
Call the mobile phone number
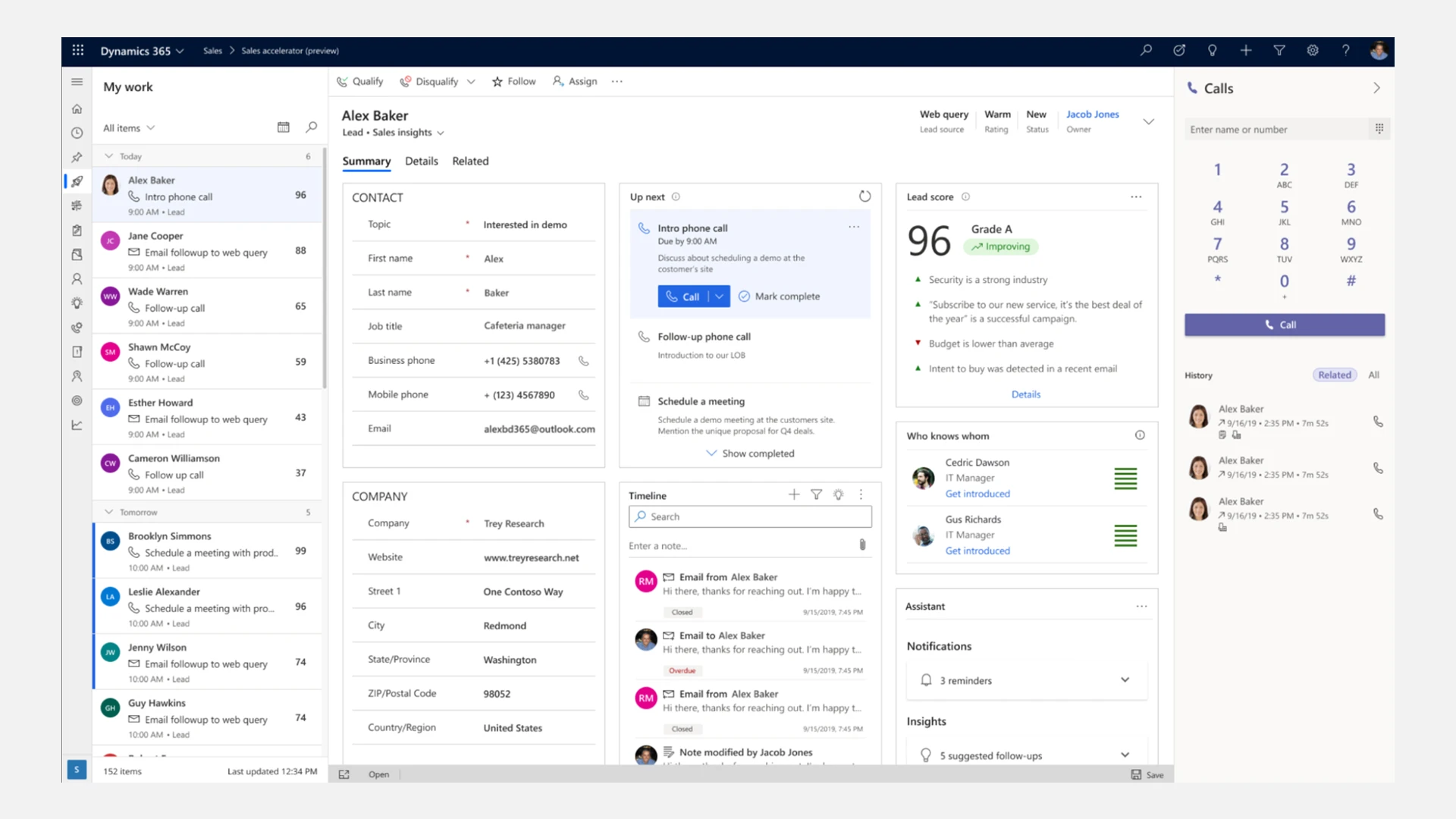(584, 395)
